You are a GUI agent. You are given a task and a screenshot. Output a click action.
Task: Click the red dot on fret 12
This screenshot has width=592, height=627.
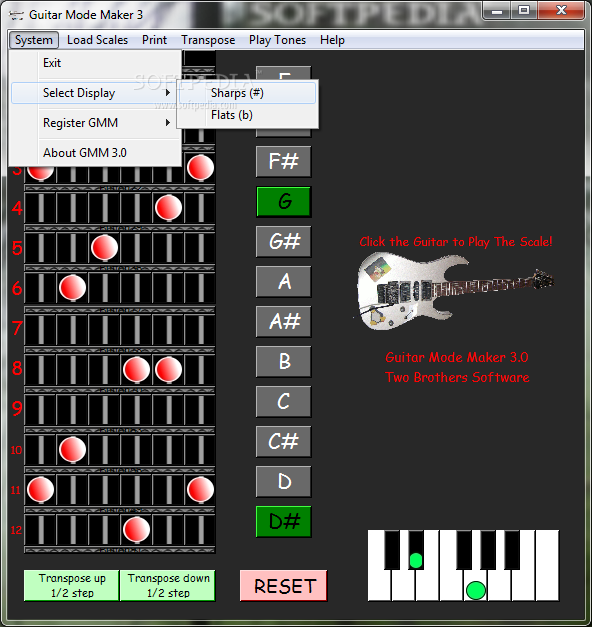coord(136,529)
